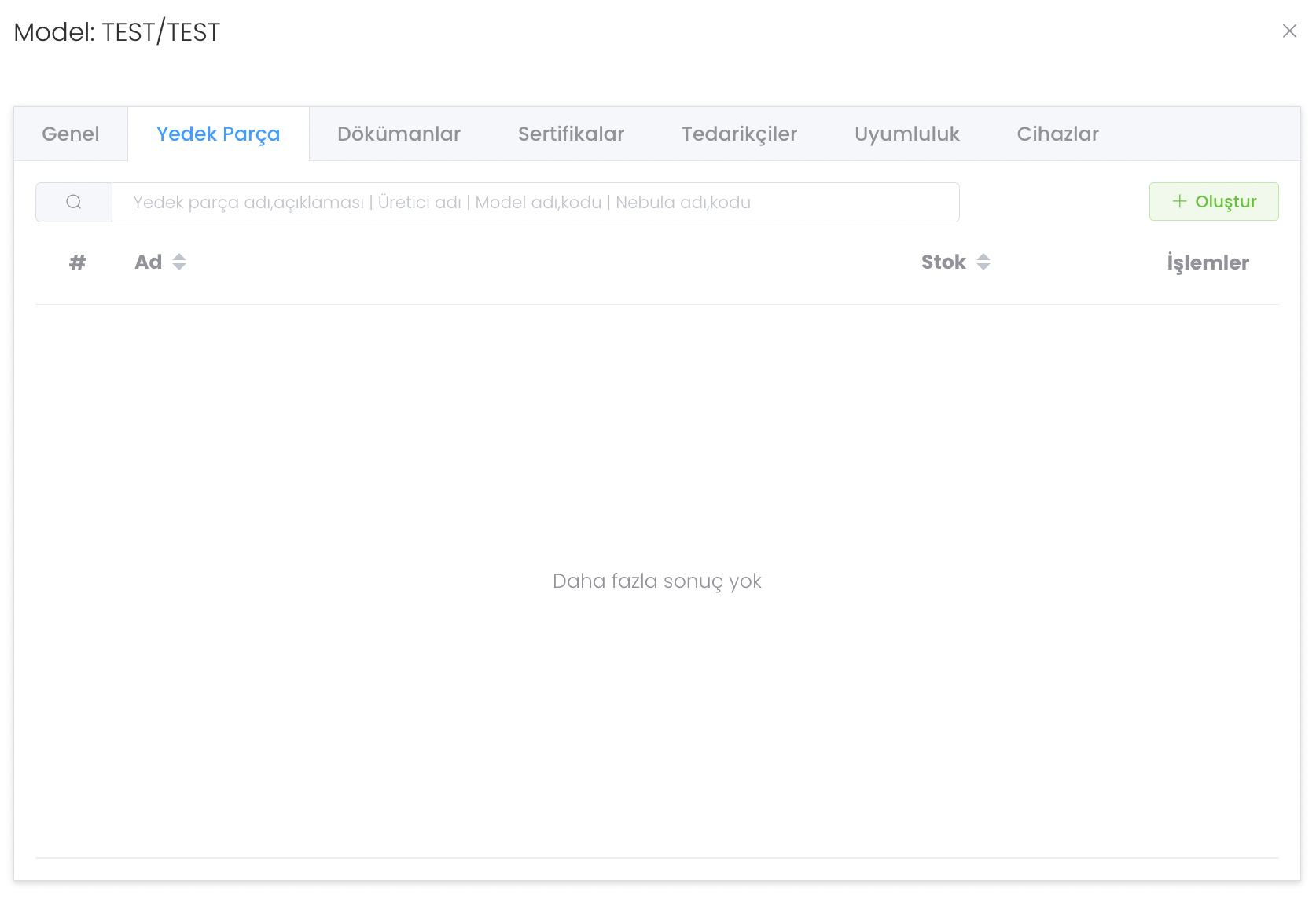Screen dimensions: 1316x902
Task: Sort the Stok column ascending
Action: pos(984,257)
